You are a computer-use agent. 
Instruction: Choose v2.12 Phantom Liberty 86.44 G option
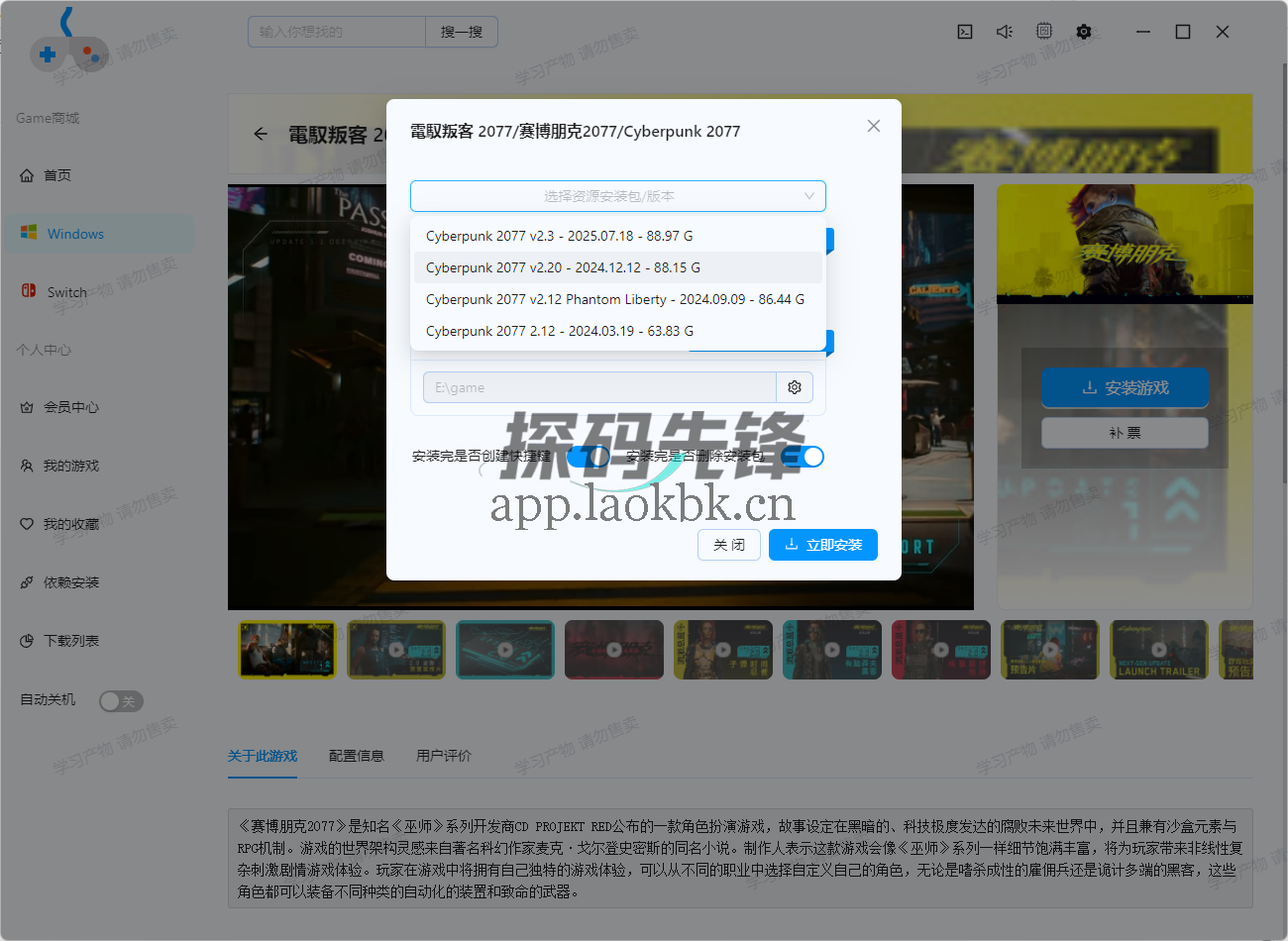point(618,299)
